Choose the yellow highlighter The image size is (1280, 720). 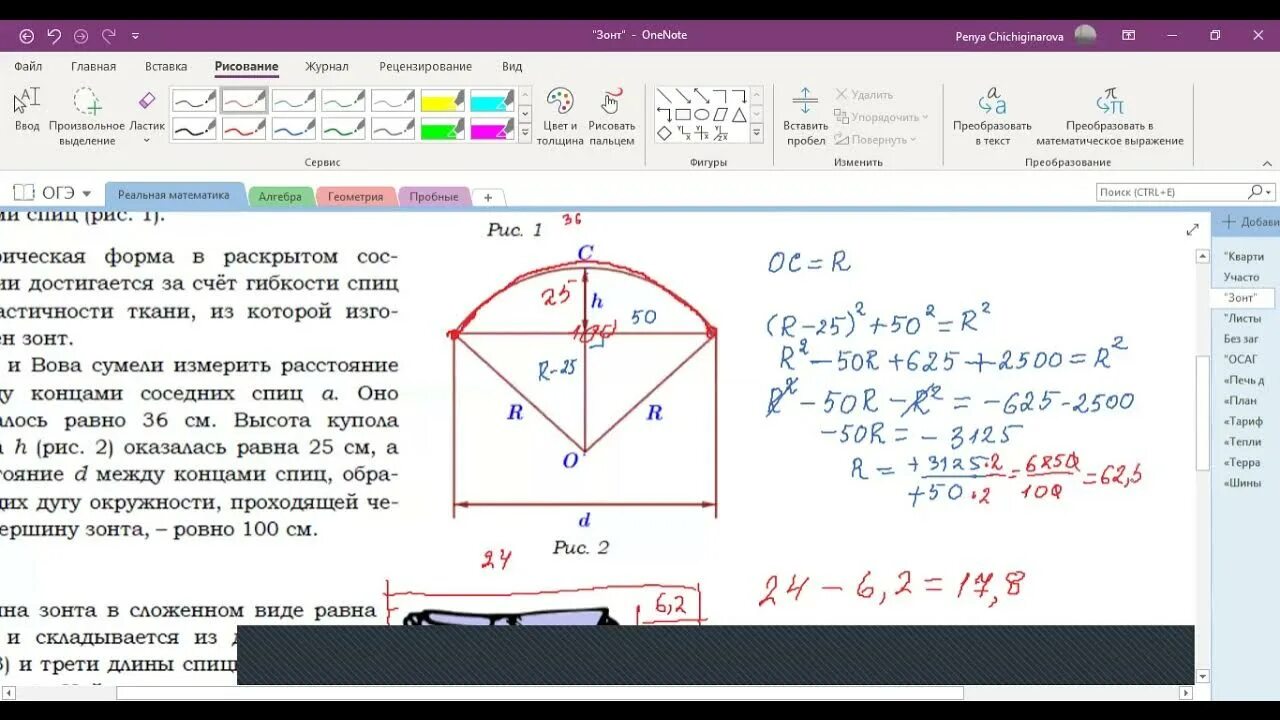[x=442, y=101]
